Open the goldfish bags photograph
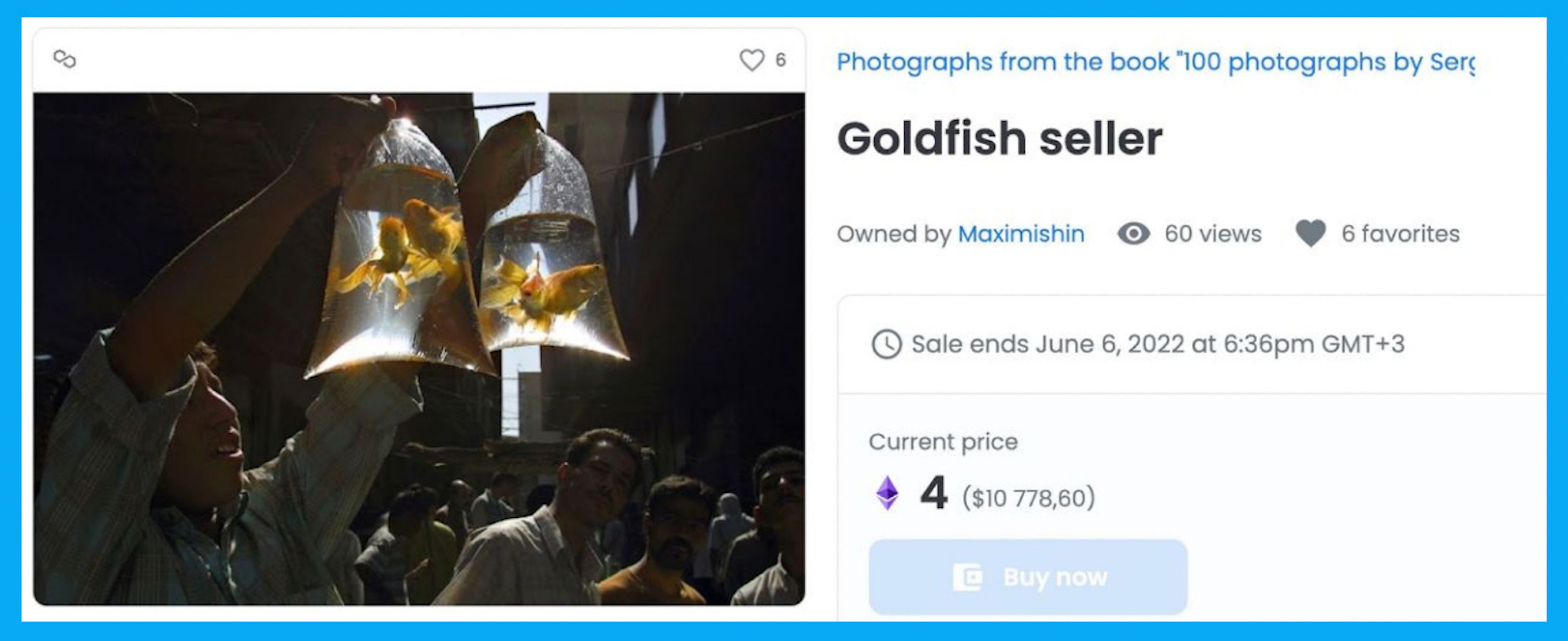Viewport: 1568px width, 641px height. [x=418, y=349]
